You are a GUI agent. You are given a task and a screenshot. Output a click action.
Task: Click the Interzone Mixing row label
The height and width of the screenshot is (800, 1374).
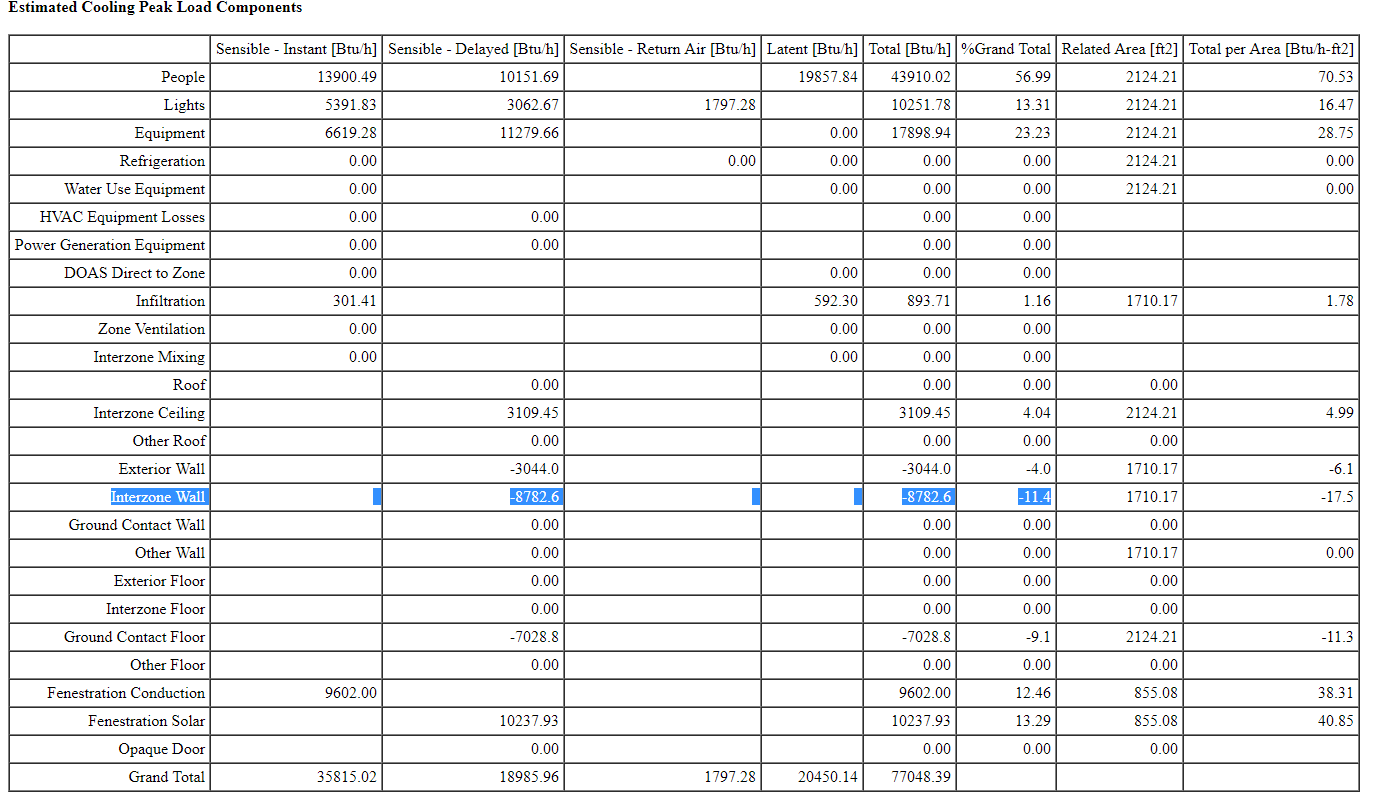pos(149,357)
